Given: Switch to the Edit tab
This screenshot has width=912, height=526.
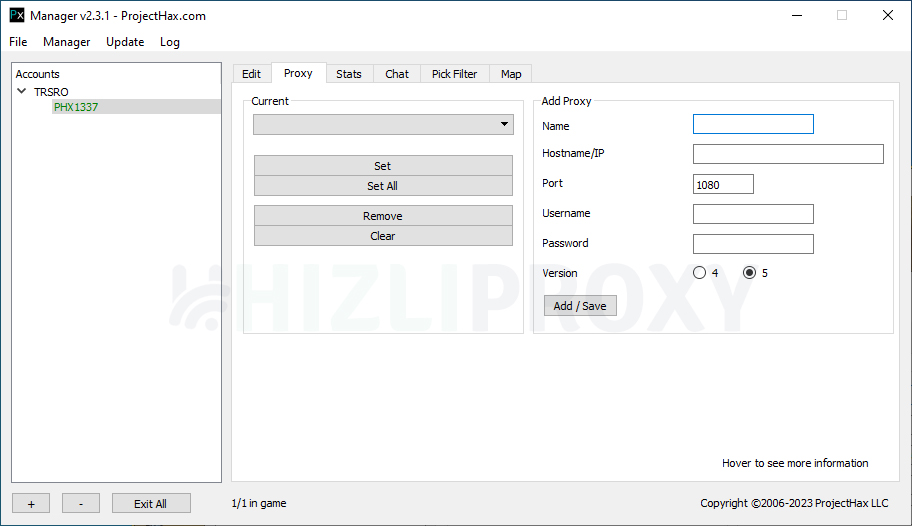Looking at the screenshot, I should (252, 74).
